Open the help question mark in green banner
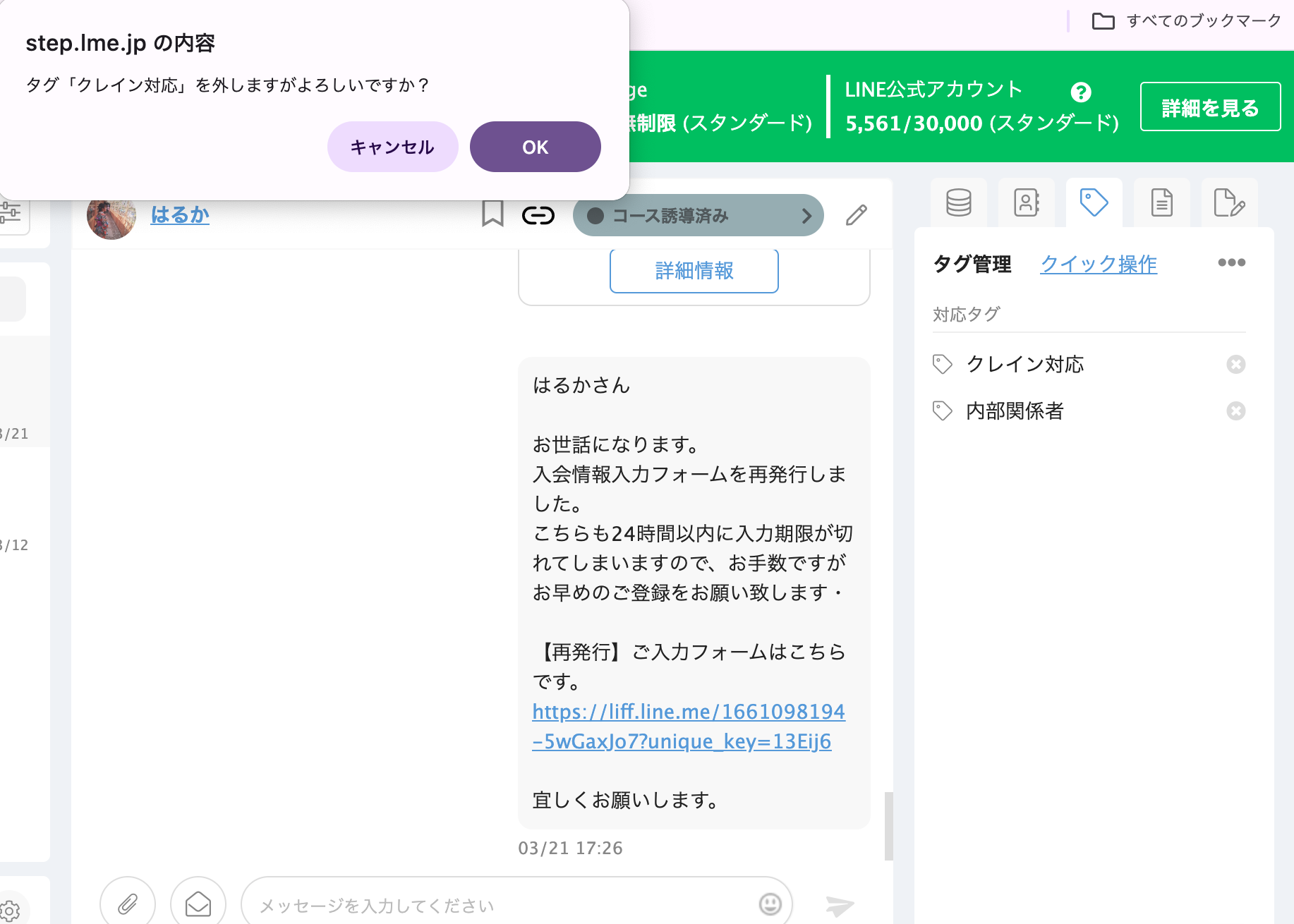 (x=1080, y=91)
